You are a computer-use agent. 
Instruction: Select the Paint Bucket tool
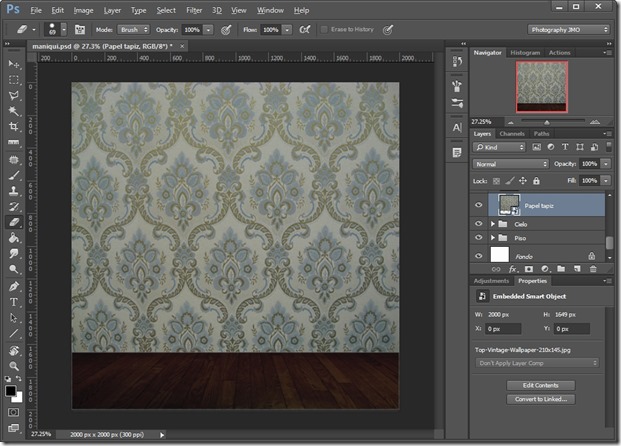tap(14, 238)
